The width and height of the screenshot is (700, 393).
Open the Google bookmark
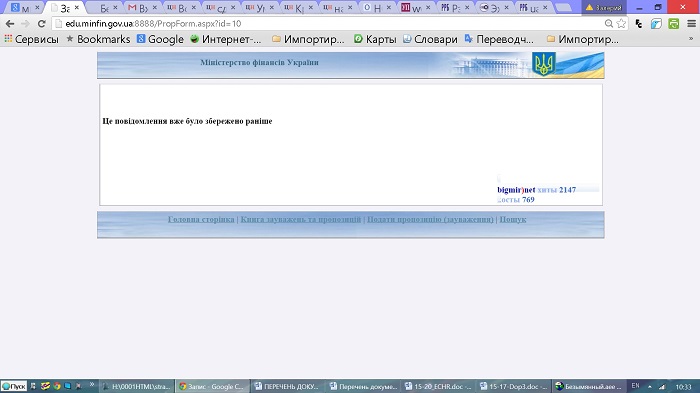(160, 39)
